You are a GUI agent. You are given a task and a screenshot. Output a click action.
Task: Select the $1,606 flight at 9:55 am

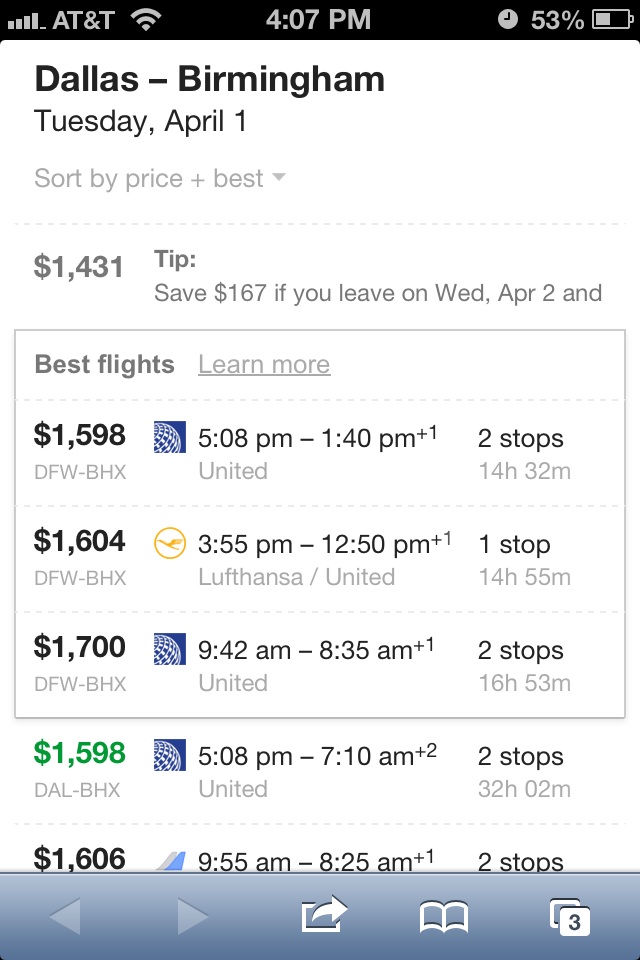point(320,859)
